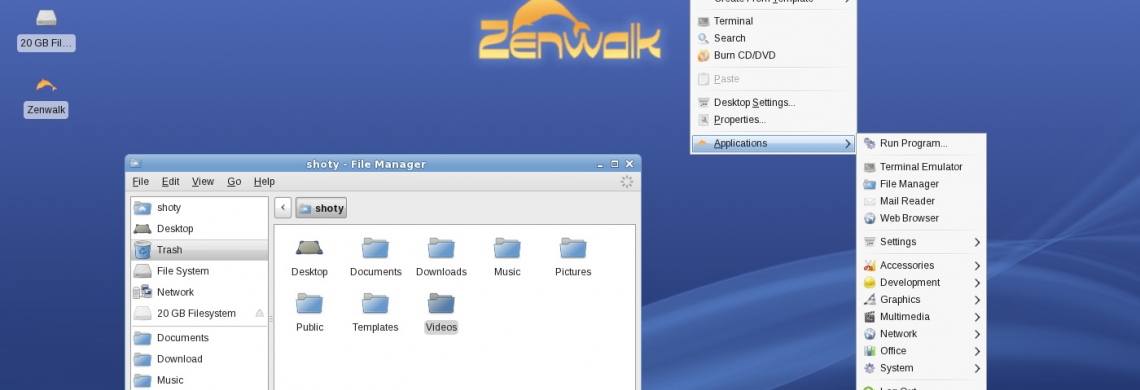Click the Burn CD/DVD disc icon

703,55
